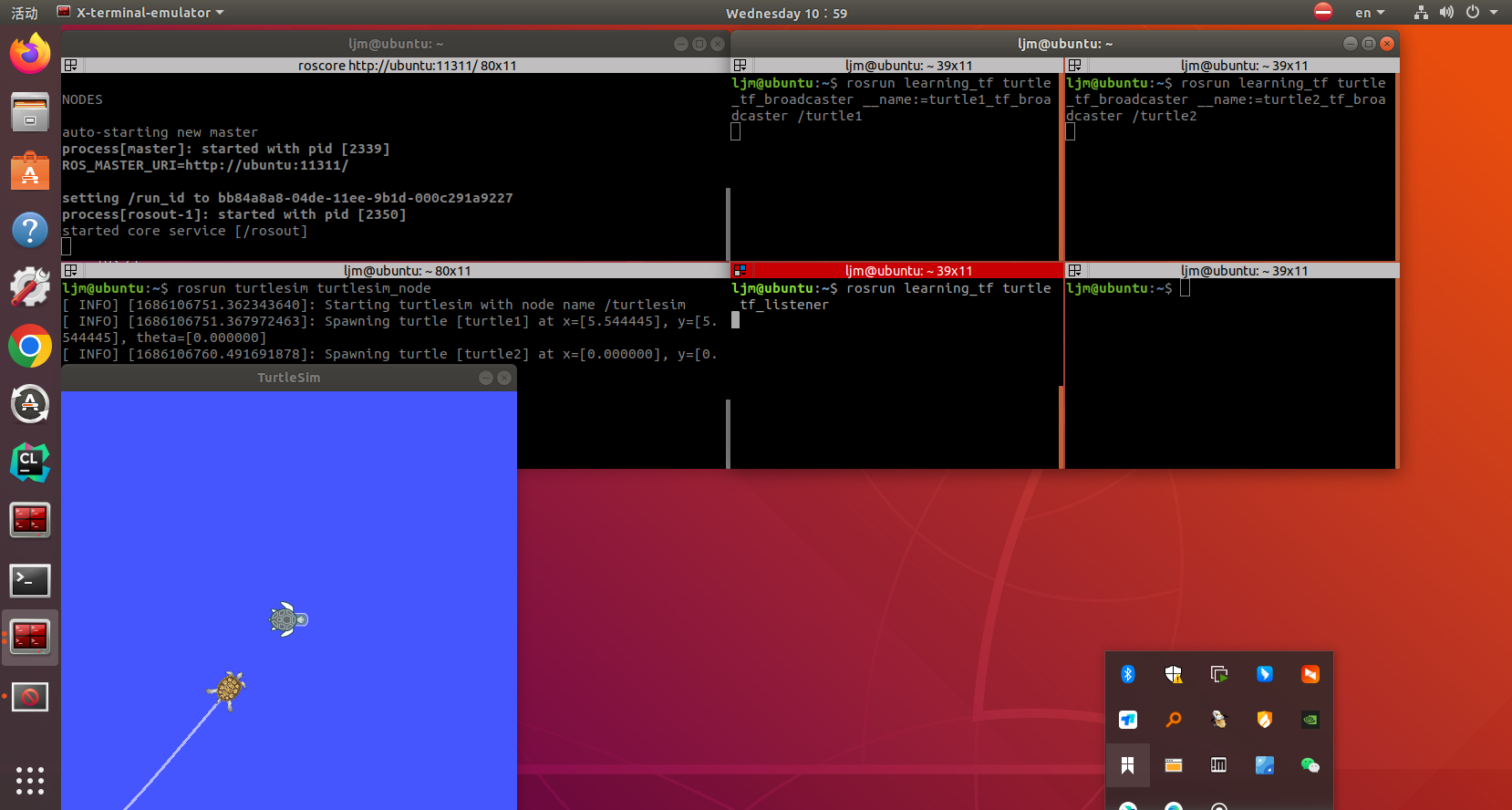The width and height of the screenshot is (1512, 810).
Task: Minimize the TurtleSim window
Action: (486, 378)
